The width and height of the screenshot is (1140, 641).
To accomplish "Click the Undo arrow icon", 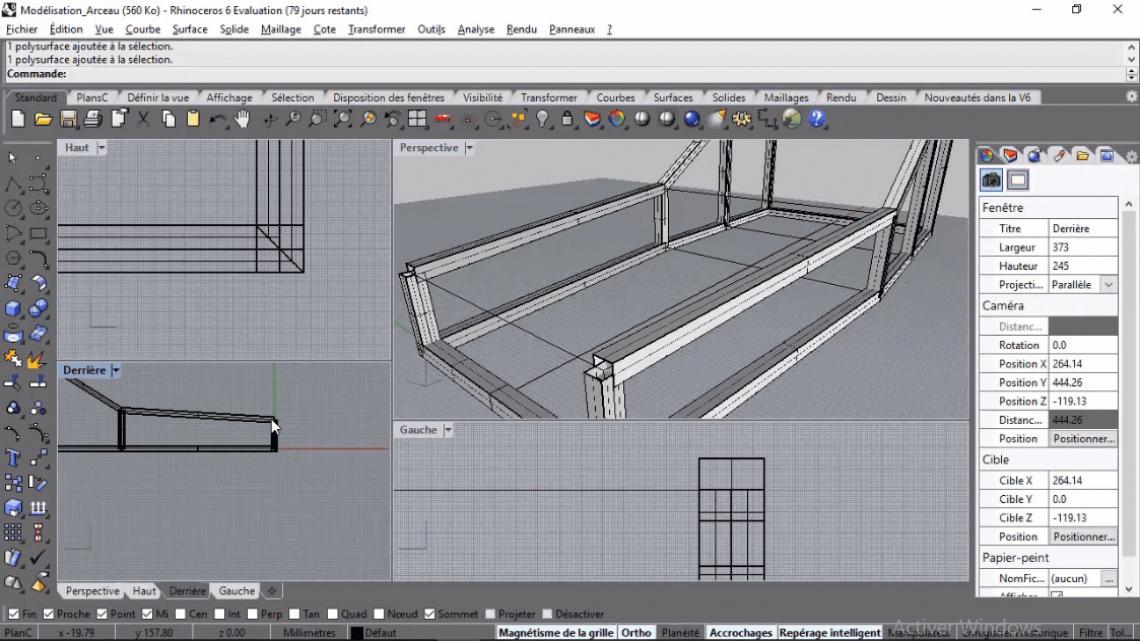I will (217, 119).
